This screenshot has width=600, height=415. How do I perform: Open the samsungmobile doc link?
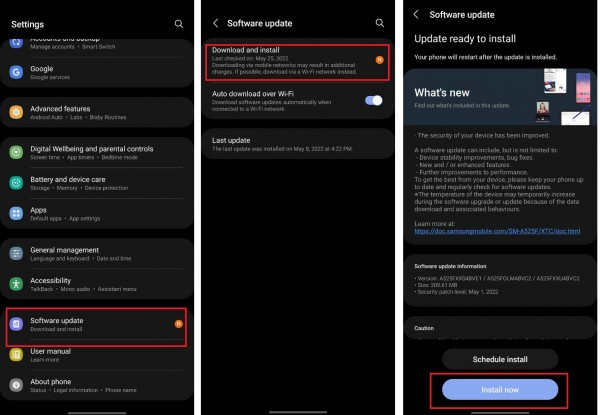pyautogui.click(x=497, y=231)
